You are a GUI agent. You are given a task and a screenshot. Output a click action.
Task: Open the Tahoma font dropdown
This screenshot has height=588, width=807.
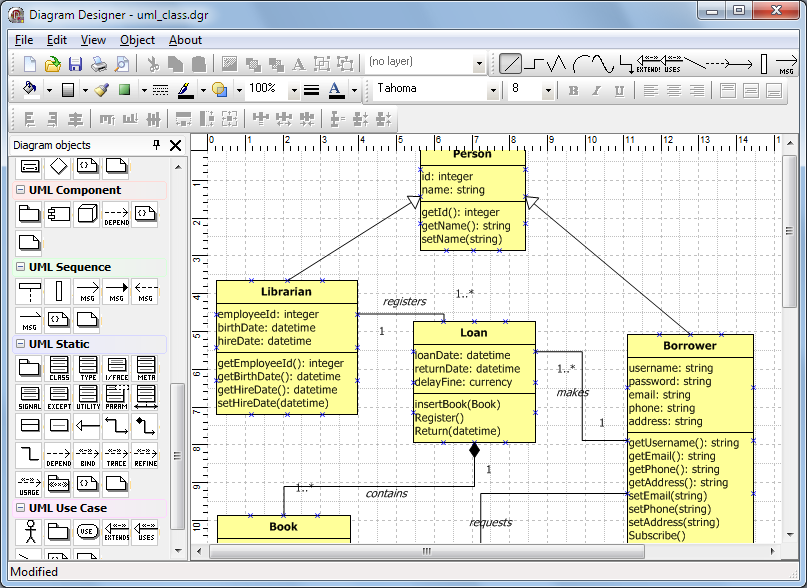click(x=492, y=90)
